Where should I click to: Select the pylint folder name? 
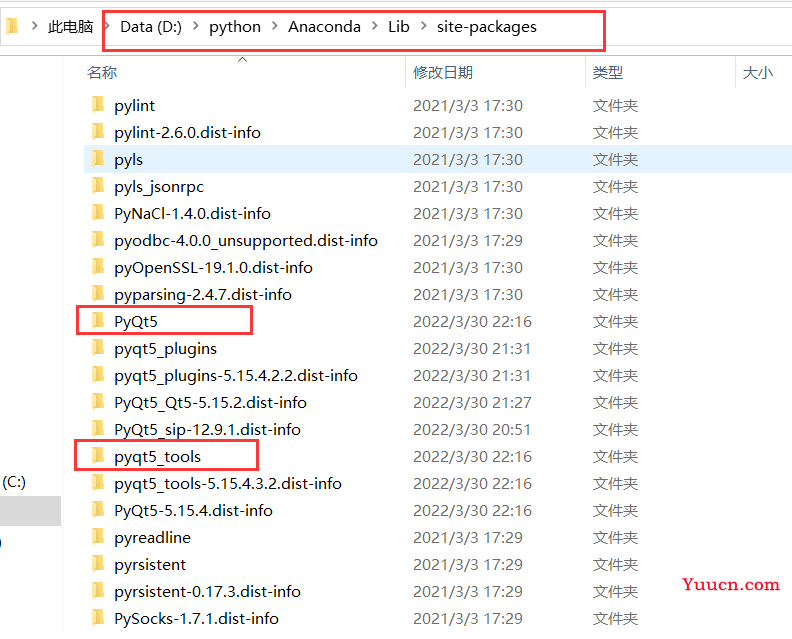tap(134, 106)
